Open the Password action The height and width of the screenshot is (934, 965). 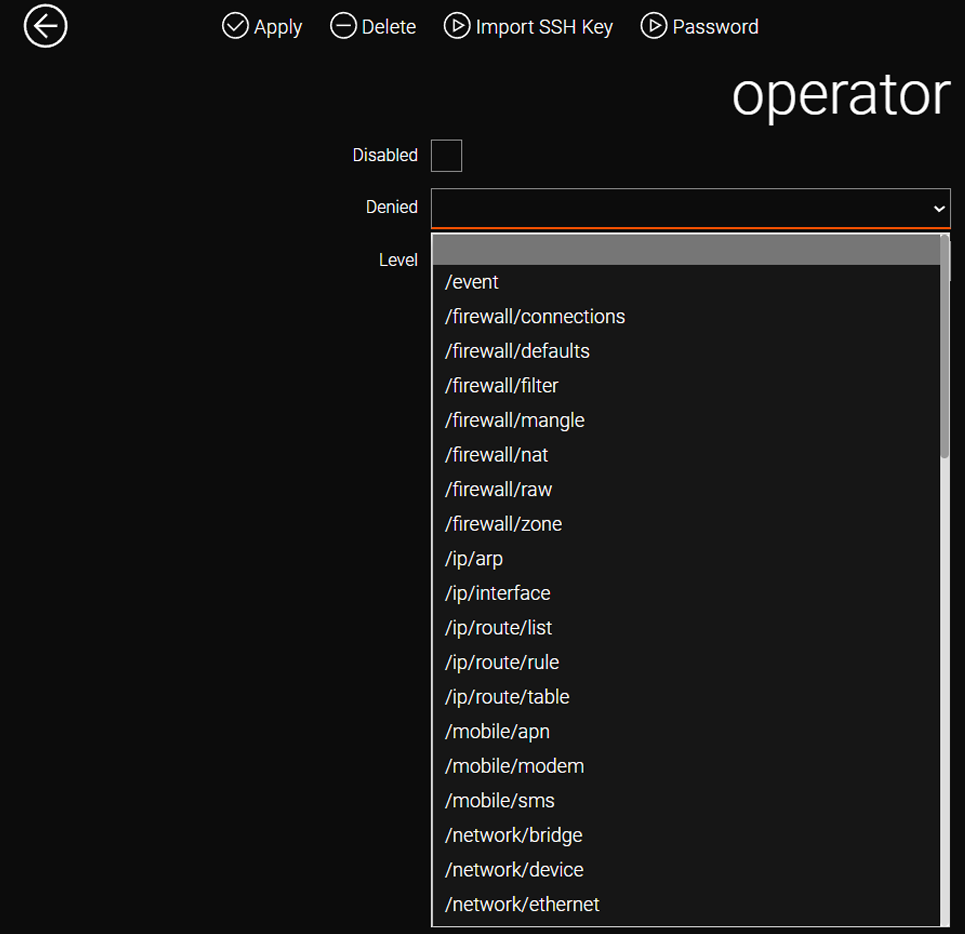699,26
